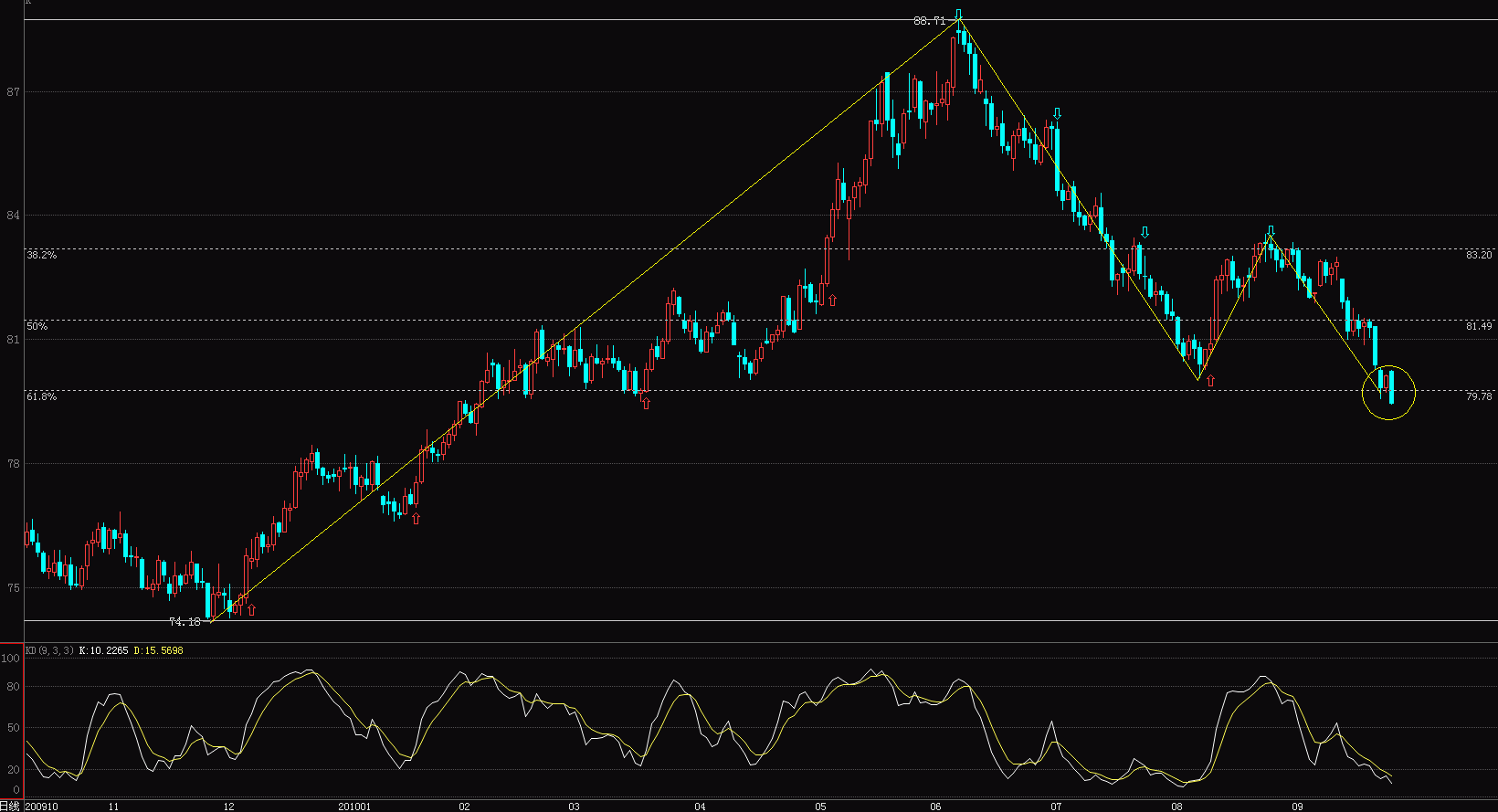Open the 日线 daily period selector
This screenshot has height=812, width=1498.
coord(10,806)
